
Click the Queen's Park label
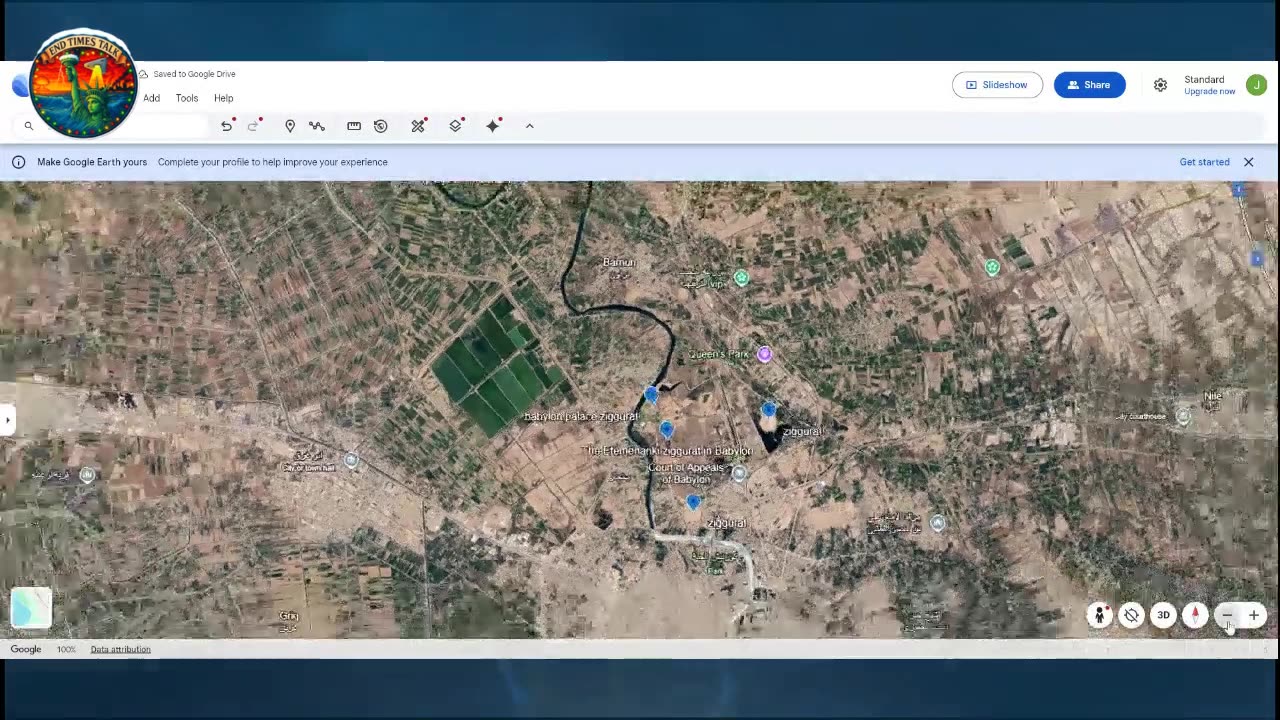coord(719,354)
